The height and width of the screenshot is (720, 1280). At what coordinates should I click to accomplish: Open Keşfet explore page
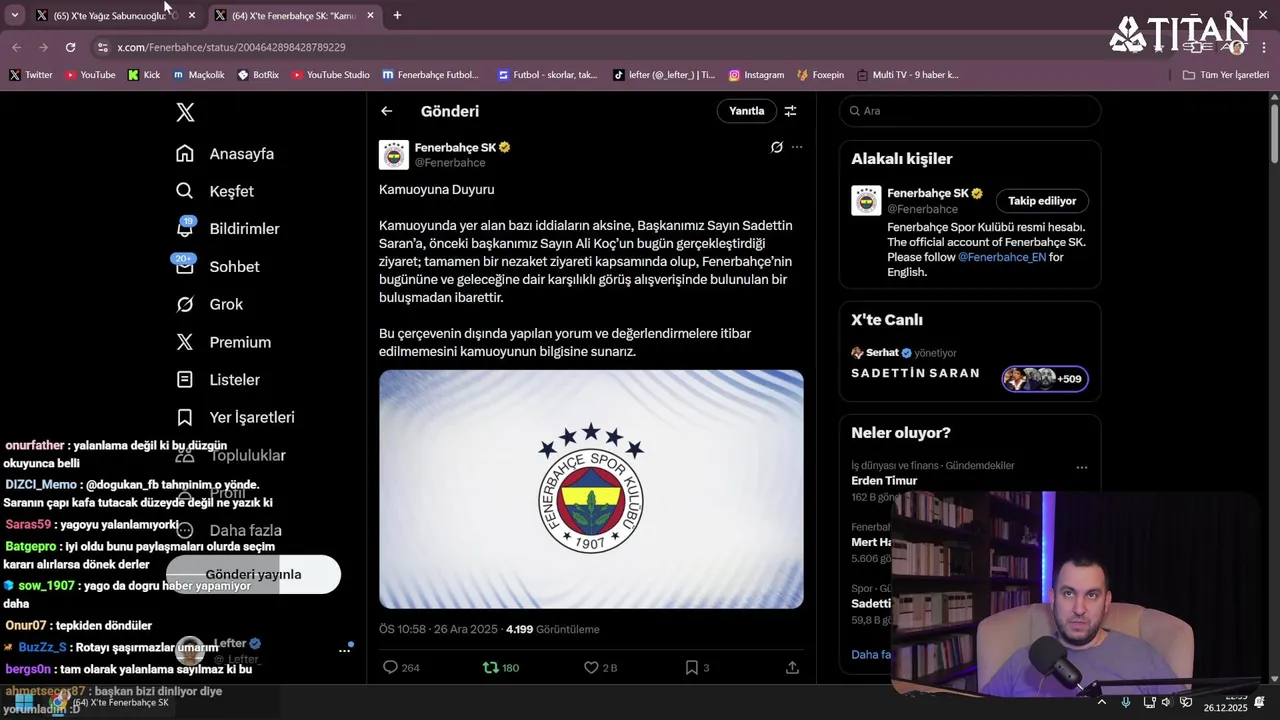tap(215, 191)
